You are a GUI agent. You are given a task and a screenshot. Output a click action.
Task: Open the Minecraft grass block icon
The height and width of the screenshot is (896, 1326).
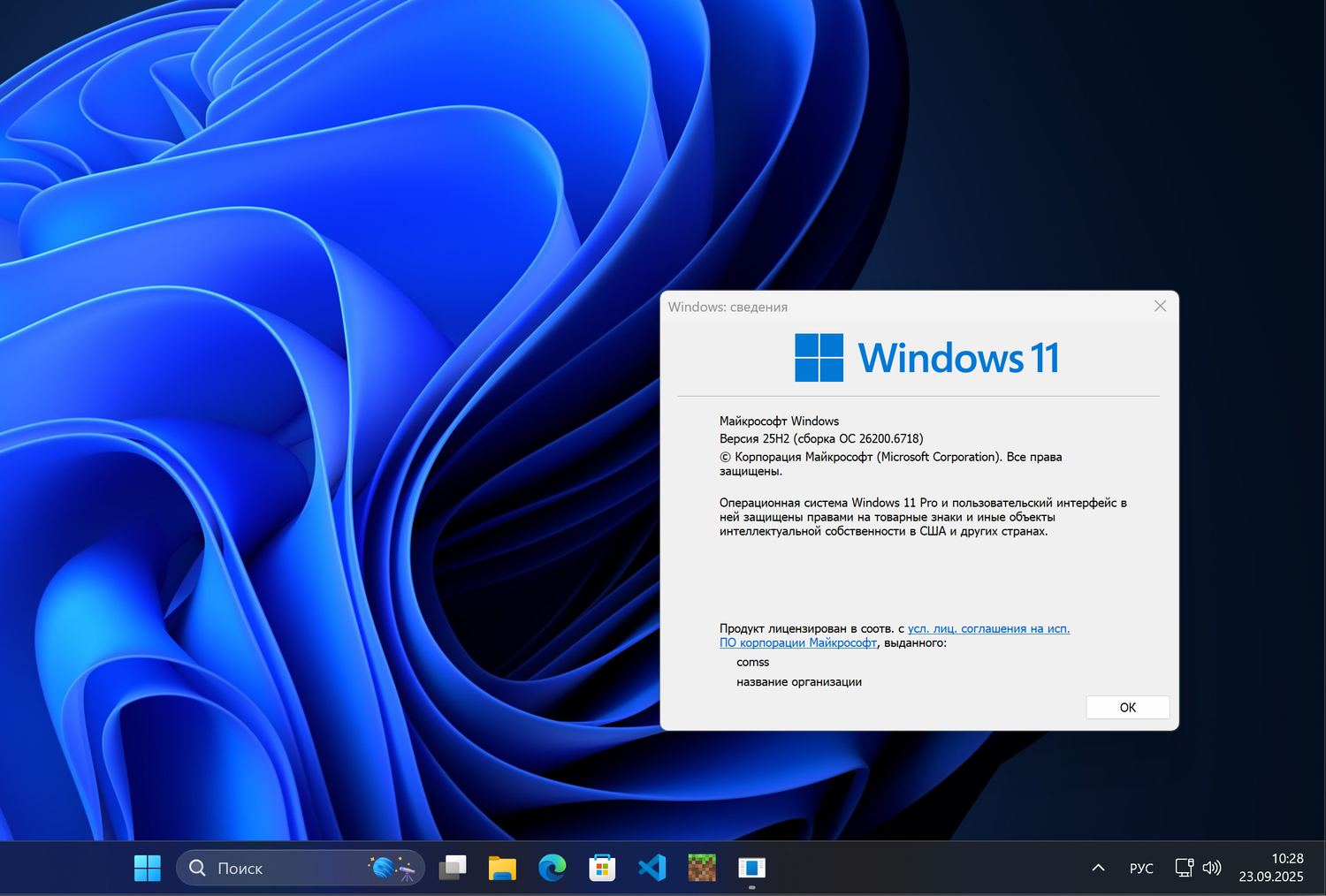coord(702,869)
